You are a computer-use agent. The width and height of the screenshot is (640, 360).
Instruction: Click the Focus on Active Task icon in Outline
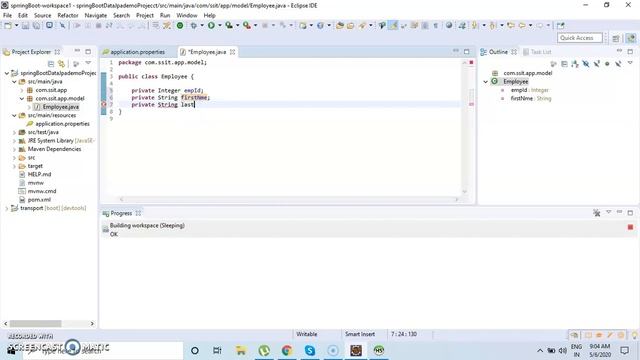pyautogui.click(x=554, y=64)
